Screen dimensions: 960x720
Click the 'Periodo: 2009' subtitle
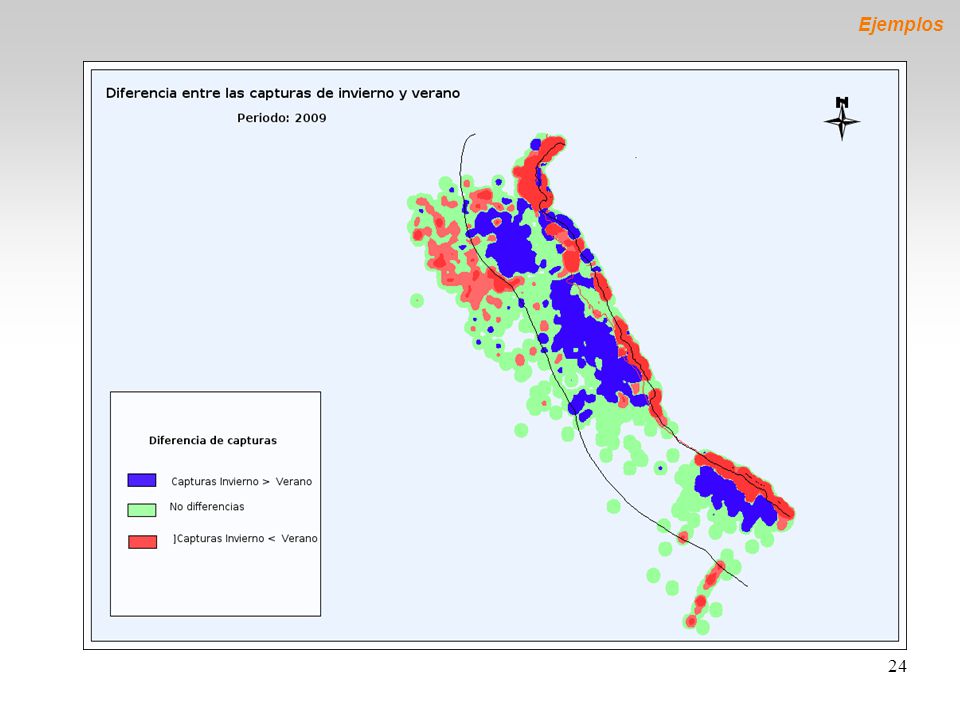coord(282,118)
